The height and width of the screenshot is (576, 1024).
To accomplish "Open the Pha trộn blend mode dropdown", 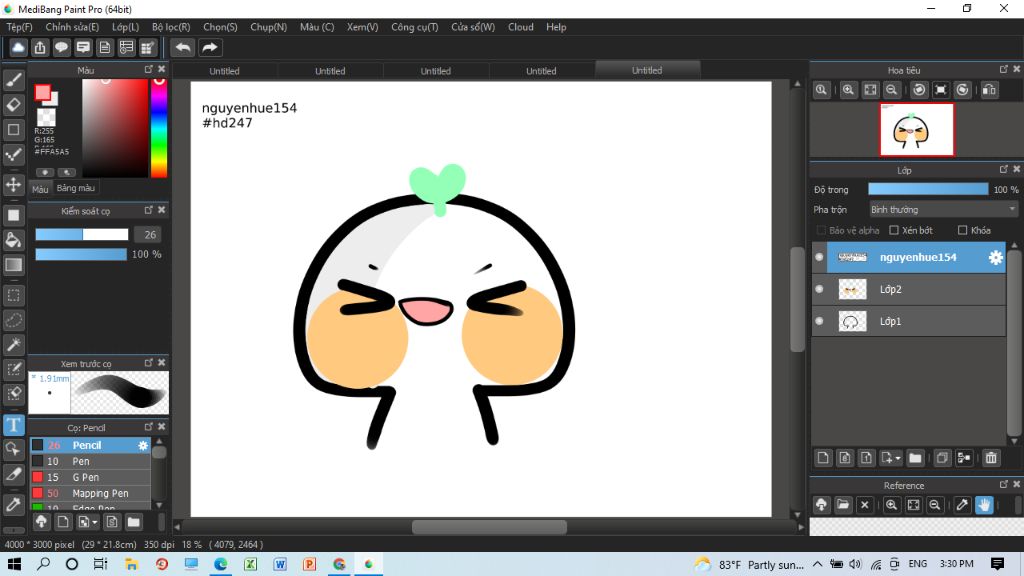I will point(943,210).
